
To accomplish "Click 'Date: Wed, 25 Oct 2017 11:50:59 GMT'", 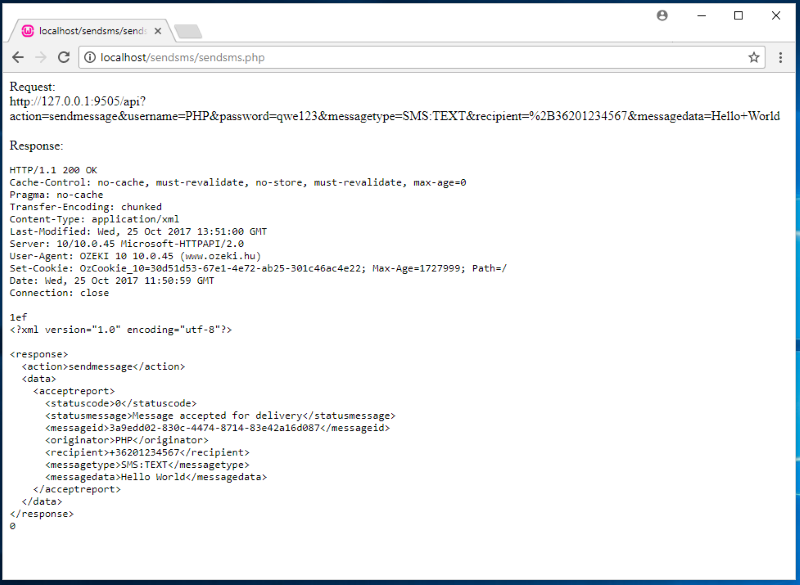I will click(x=112, y=280).
